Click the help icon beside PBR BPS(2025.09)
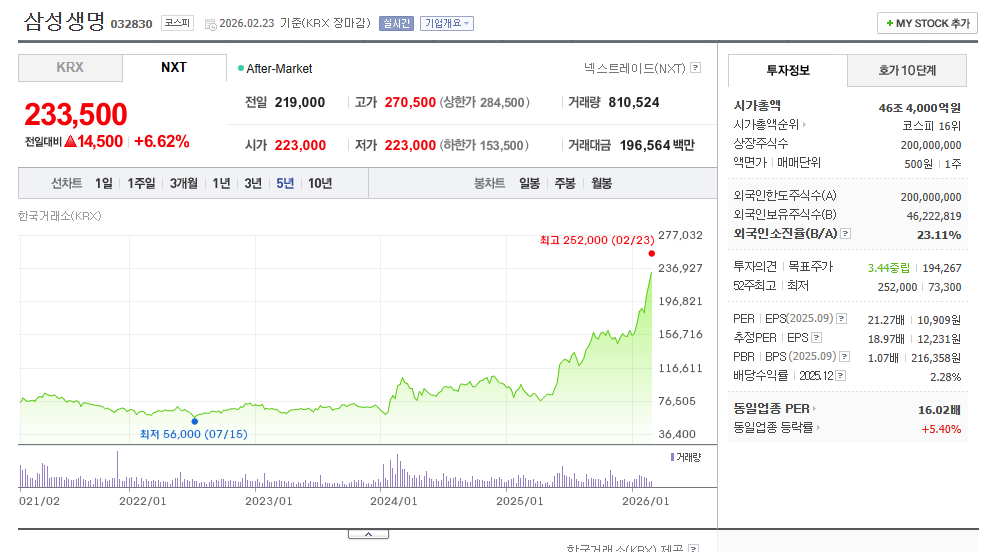 (844, 357)
